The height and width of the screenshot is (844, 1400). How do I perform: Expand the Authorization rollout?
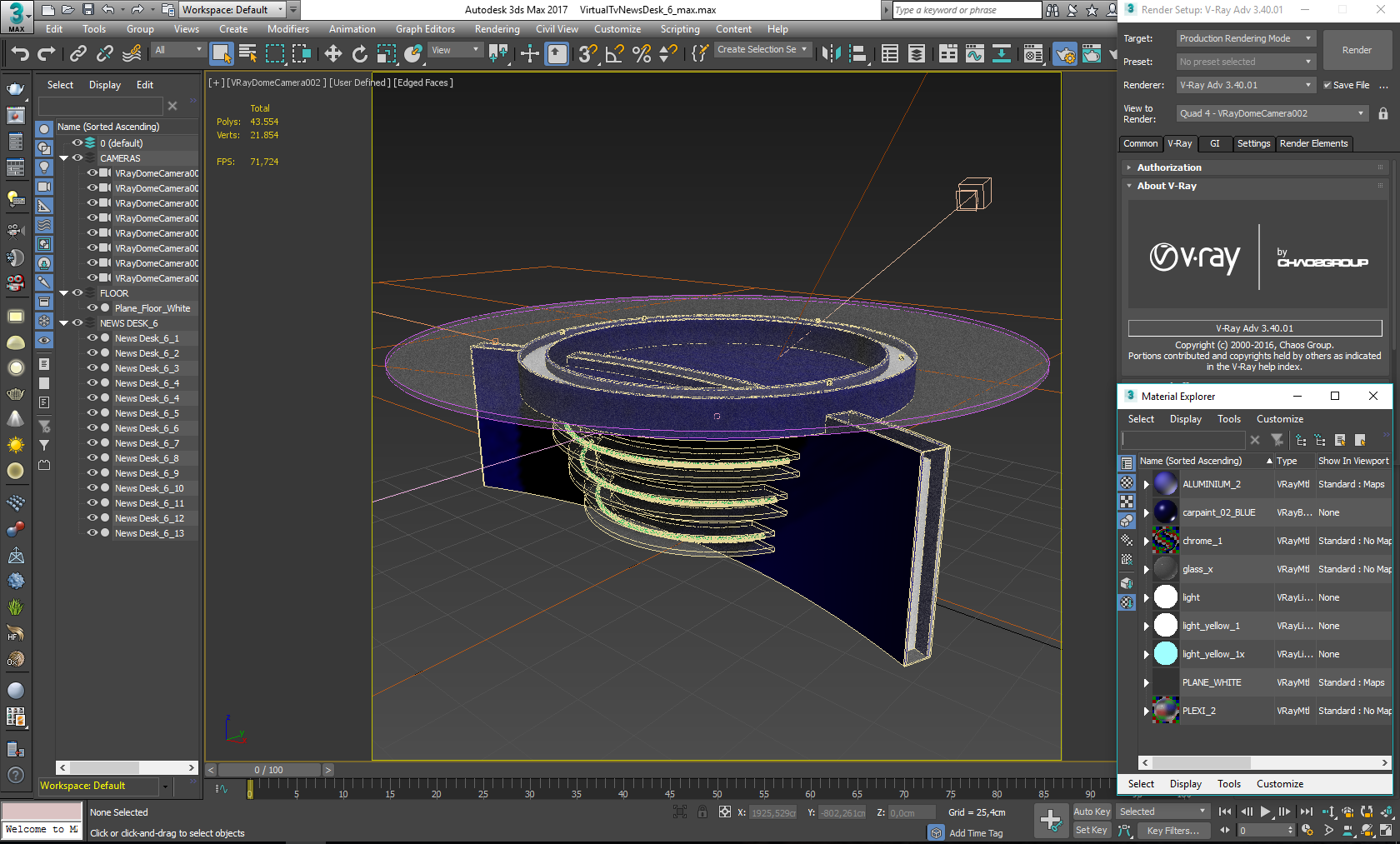[1169, 167]
